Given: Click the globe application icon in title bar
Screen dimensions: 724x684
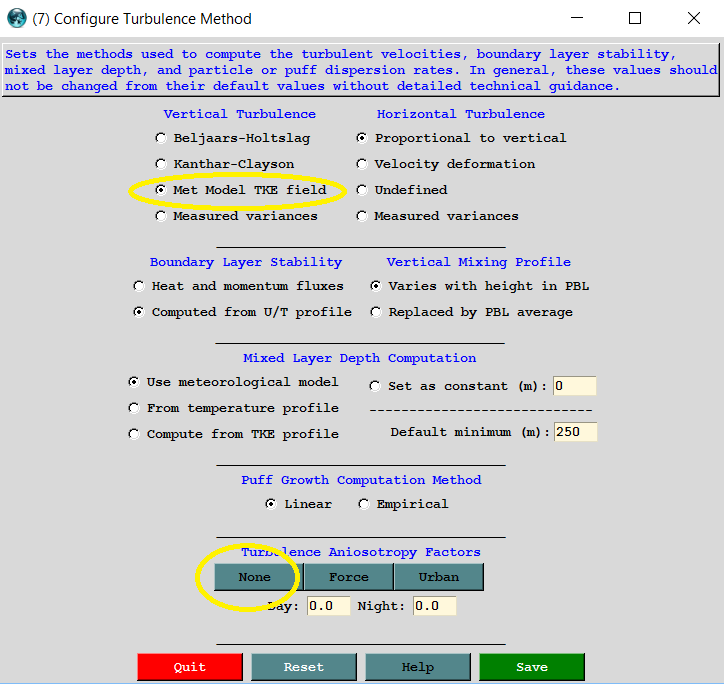Looking at the screenshot, I should click(x=17, y=18).
